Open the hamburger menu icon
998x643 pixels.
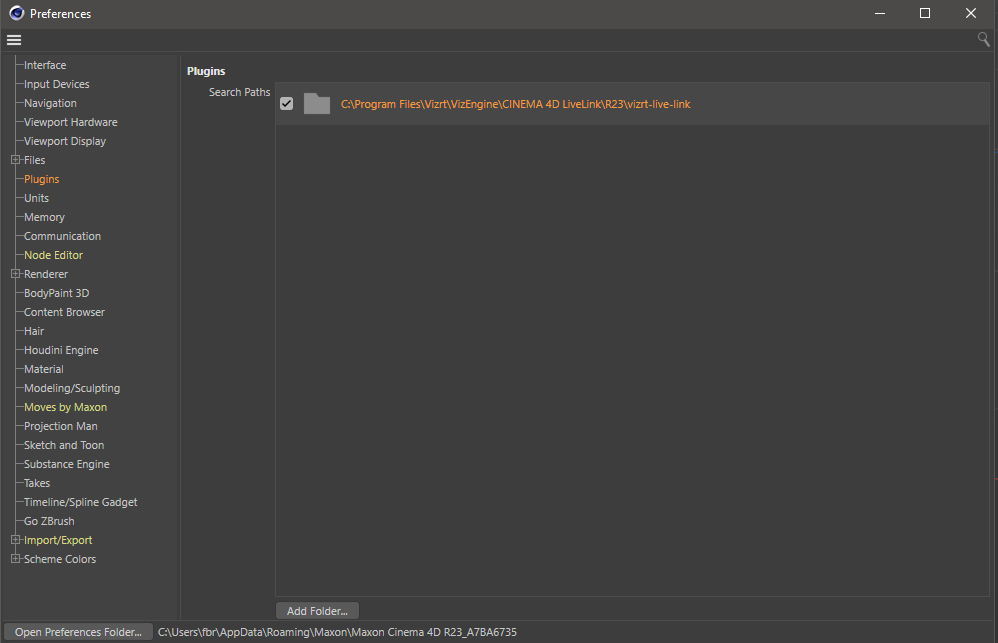[14, 40]
